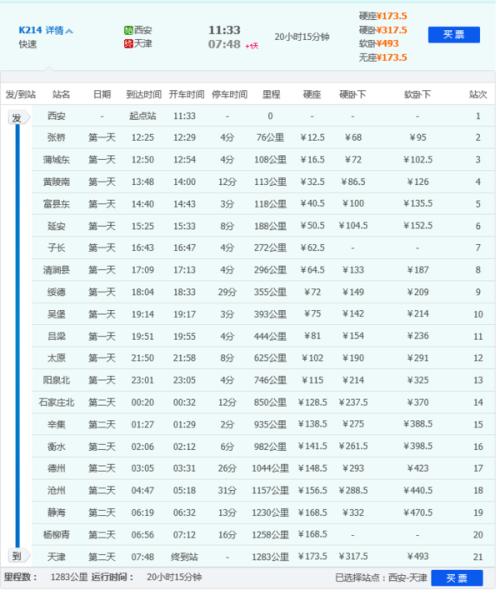Click the green origin icon next to 西安
The width and height of the screenshot is (500, 595).
tap(128, 30)
